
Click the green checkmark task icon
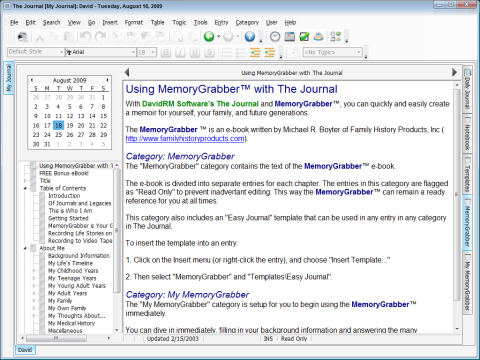coord(304,36)
